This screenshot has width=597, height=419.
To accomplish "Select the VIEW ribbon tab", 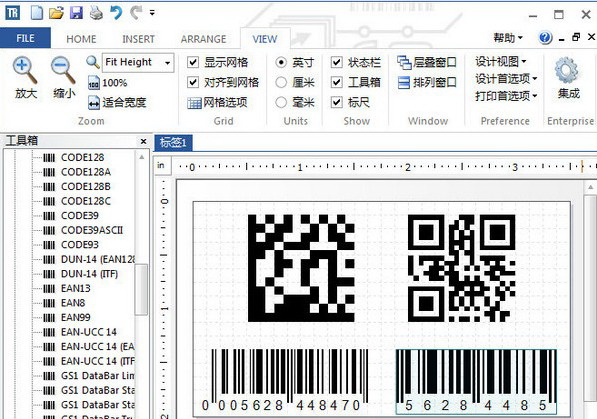I will pos(265,39).
